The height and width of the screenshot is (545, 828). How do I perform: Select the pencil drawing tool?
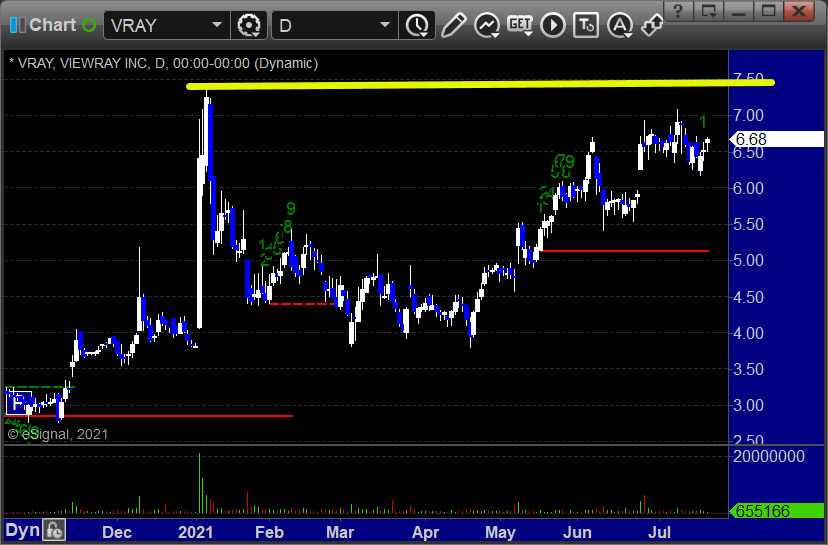pyautogui.click(x=454, y=25)
